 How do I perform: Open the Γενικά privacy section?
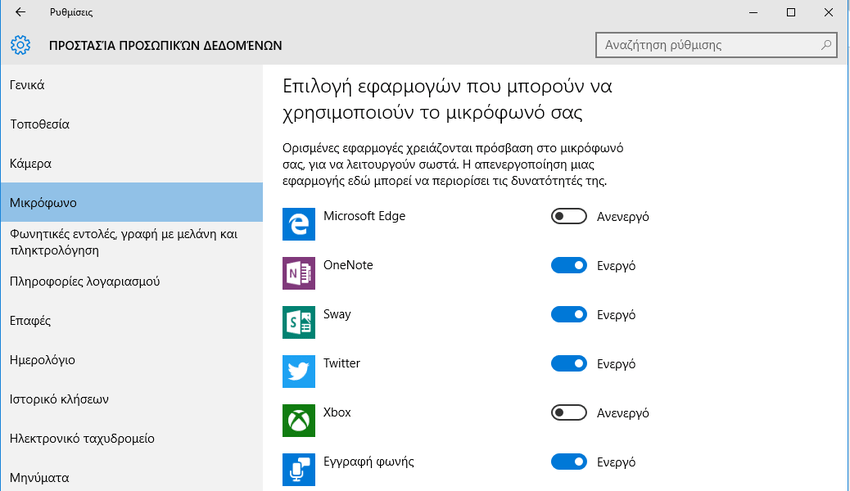(x=28, y=85)
